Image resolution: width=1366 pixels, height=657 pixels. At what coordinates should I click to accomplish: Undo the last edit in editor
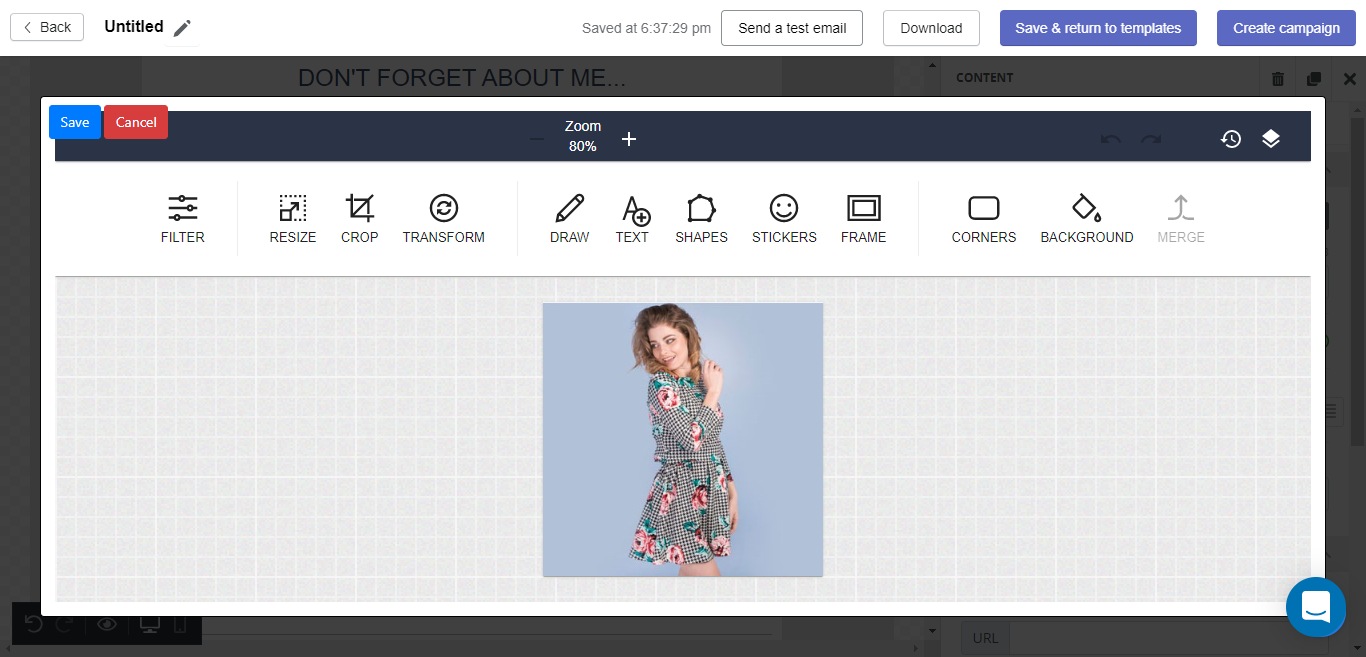coord(1111,139)
